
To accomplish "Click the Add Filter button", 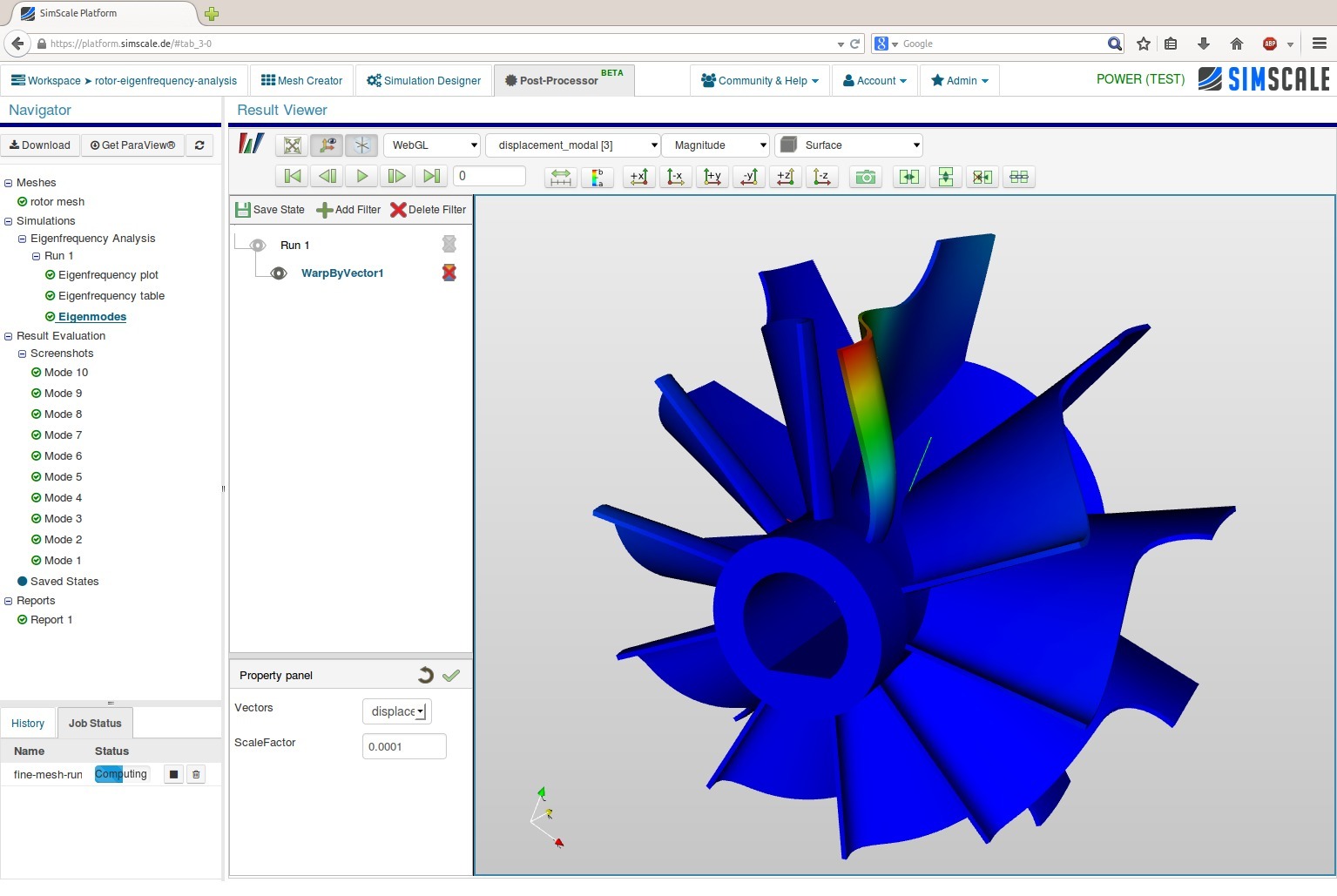I will click(x=348, y=210).
